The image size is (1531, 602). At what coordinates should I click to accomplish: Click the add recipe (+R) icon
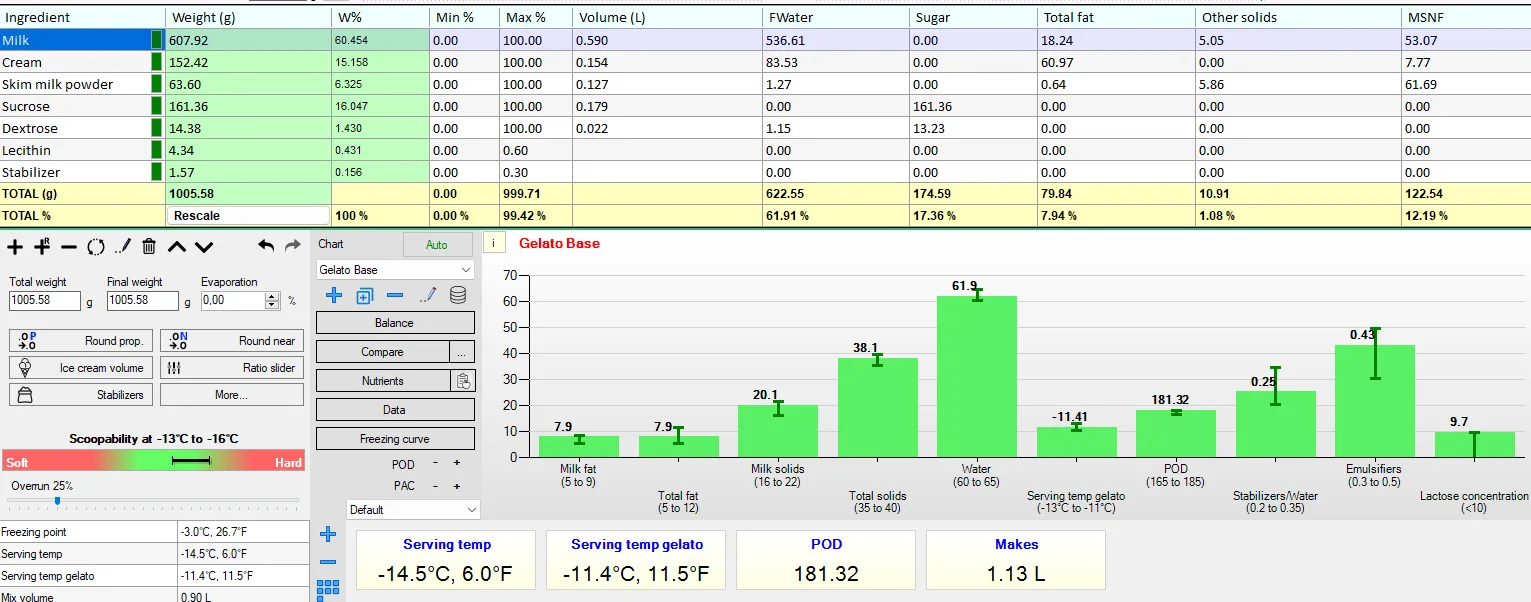pyautogui.click(x=43, y=247)
